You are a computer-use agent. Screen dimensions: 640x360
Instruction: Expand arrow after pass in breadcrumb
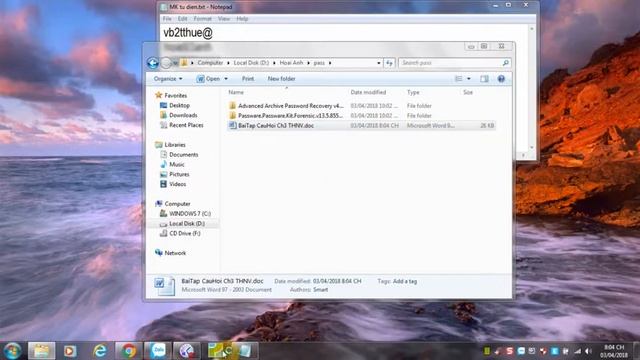pyautogui.click(x=330, y=63)
